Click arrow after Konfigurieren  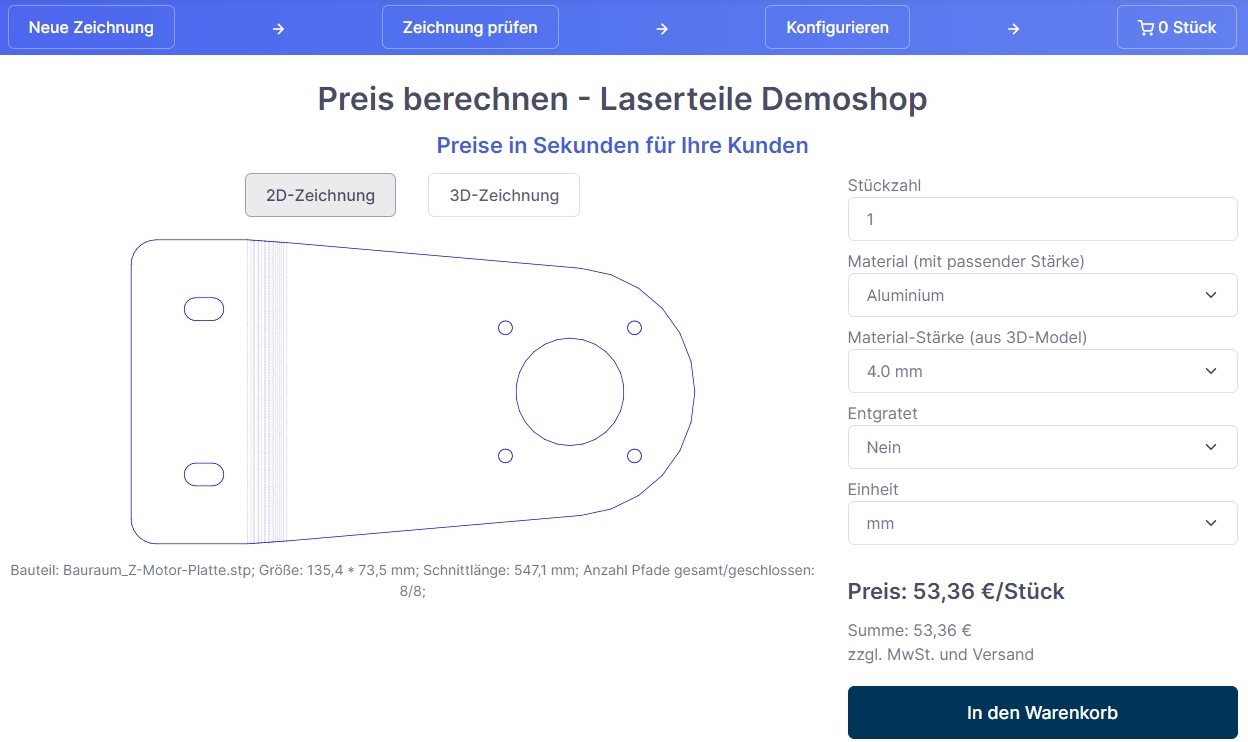[1013, 28]
